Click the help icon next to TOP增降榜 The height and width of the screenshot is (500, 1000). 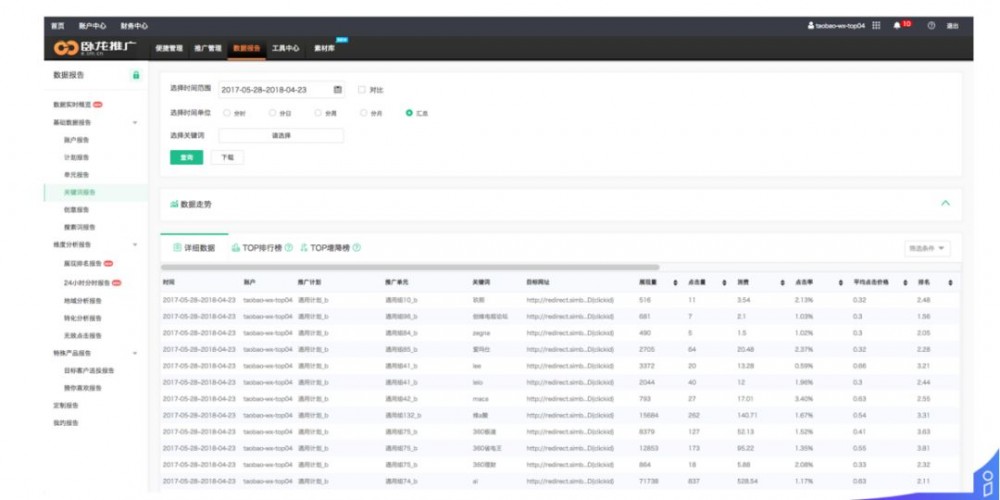tap(357, 248)
